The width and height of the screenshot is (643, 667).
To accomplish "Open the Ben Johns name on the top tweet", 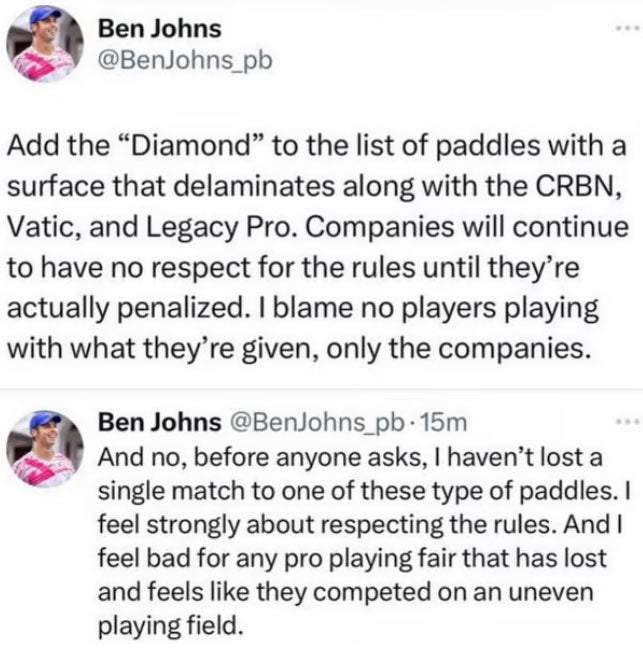I will click(x=159, y=28).
